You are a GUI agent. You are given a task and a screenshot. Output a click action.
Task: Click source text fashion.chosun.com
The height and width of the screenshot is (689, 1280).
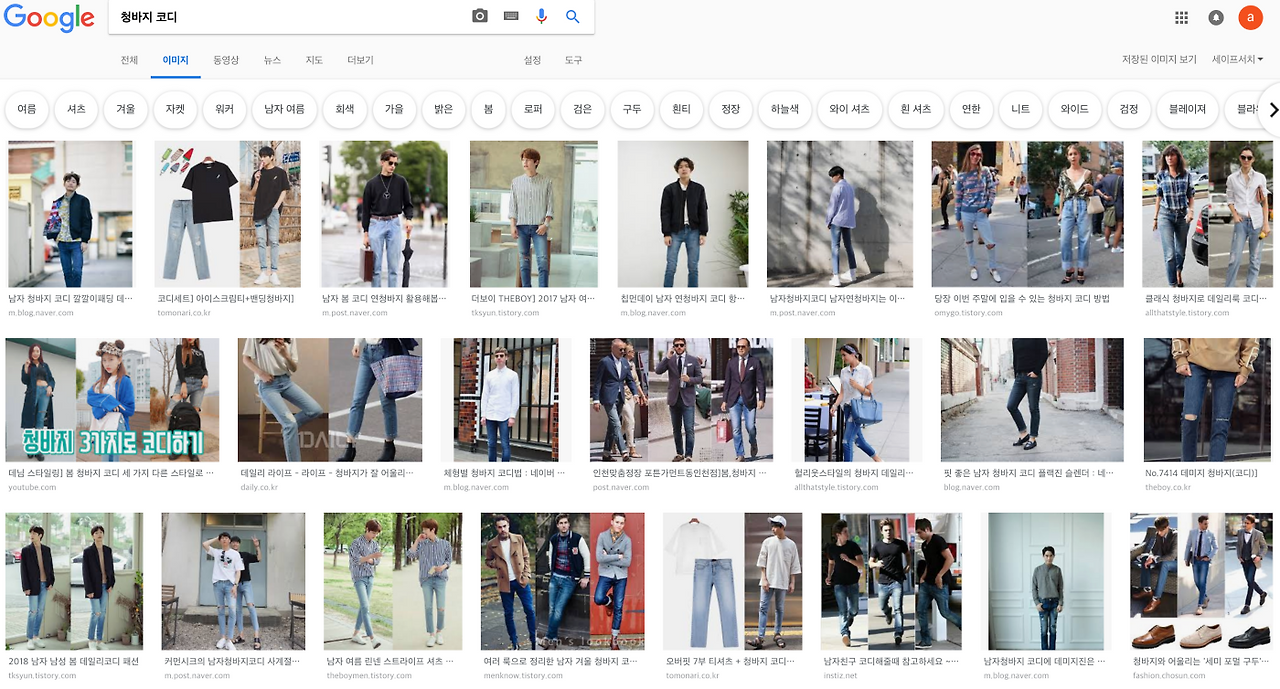click(1171, 675)
